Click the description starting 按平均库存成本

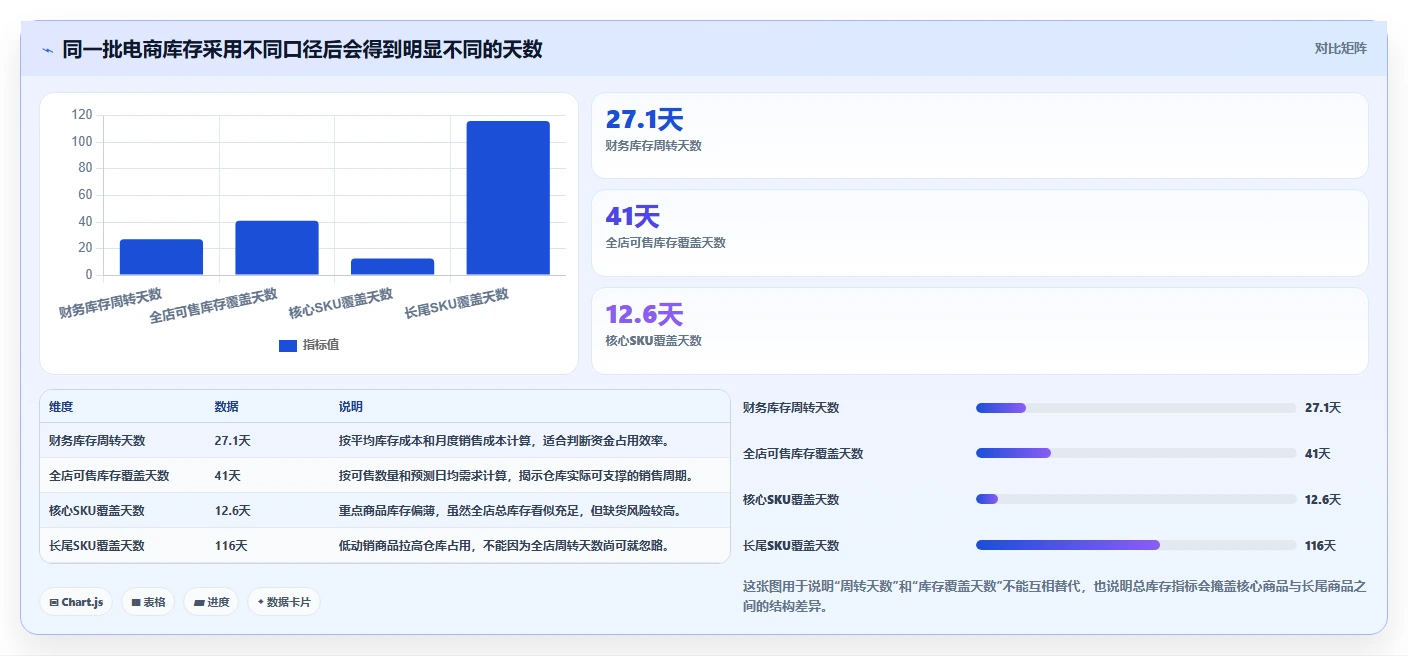pos(504,441)
